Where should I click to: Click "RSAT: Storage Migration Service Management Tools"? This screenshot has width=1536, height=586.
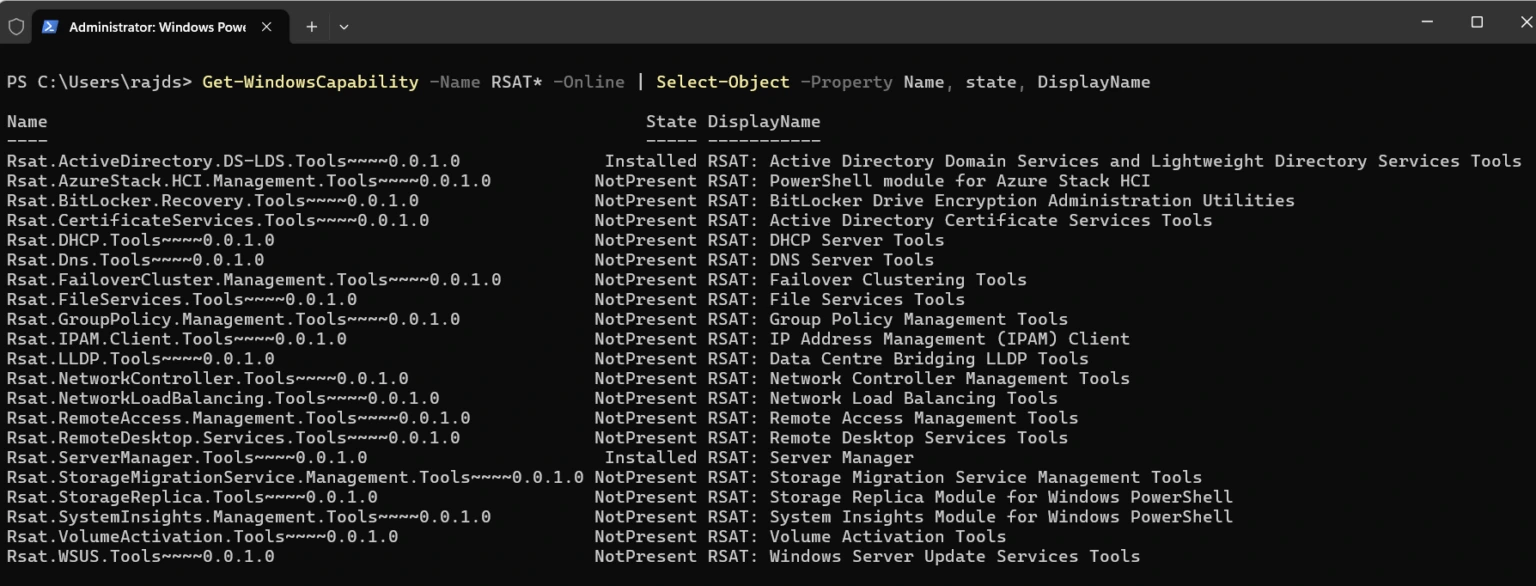coord(955,477)
